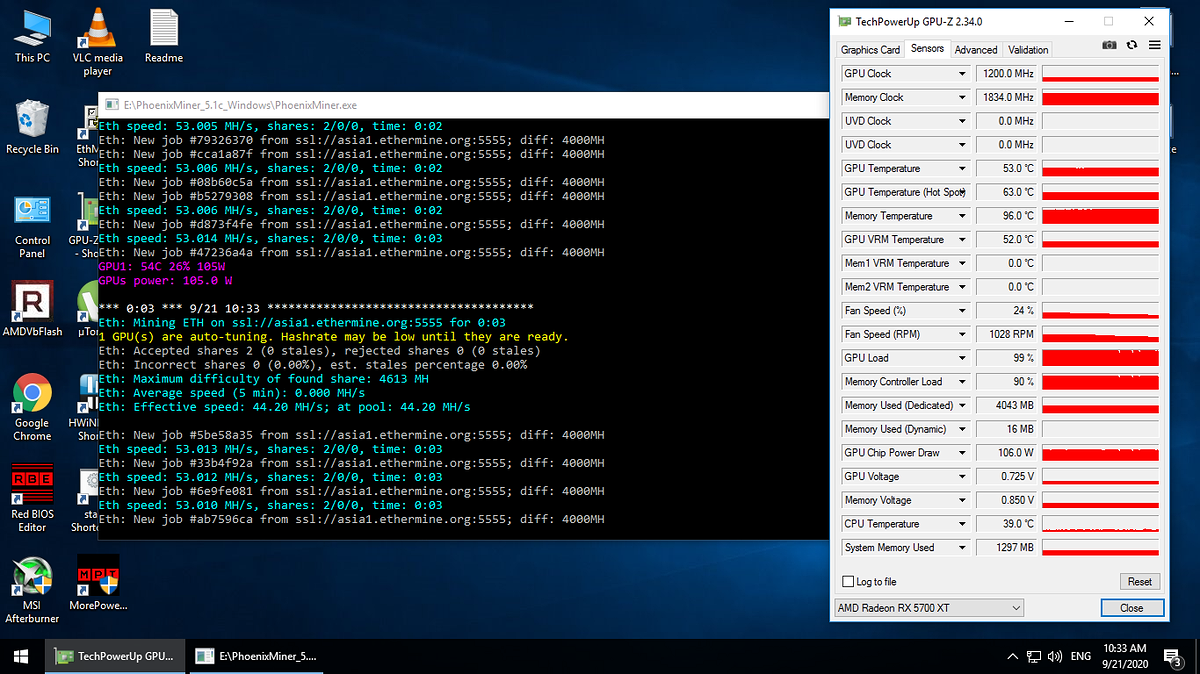Click the Reset button in GPU-Z
The width and height of the screenshot is (1200, 674).
point(1139,582)
